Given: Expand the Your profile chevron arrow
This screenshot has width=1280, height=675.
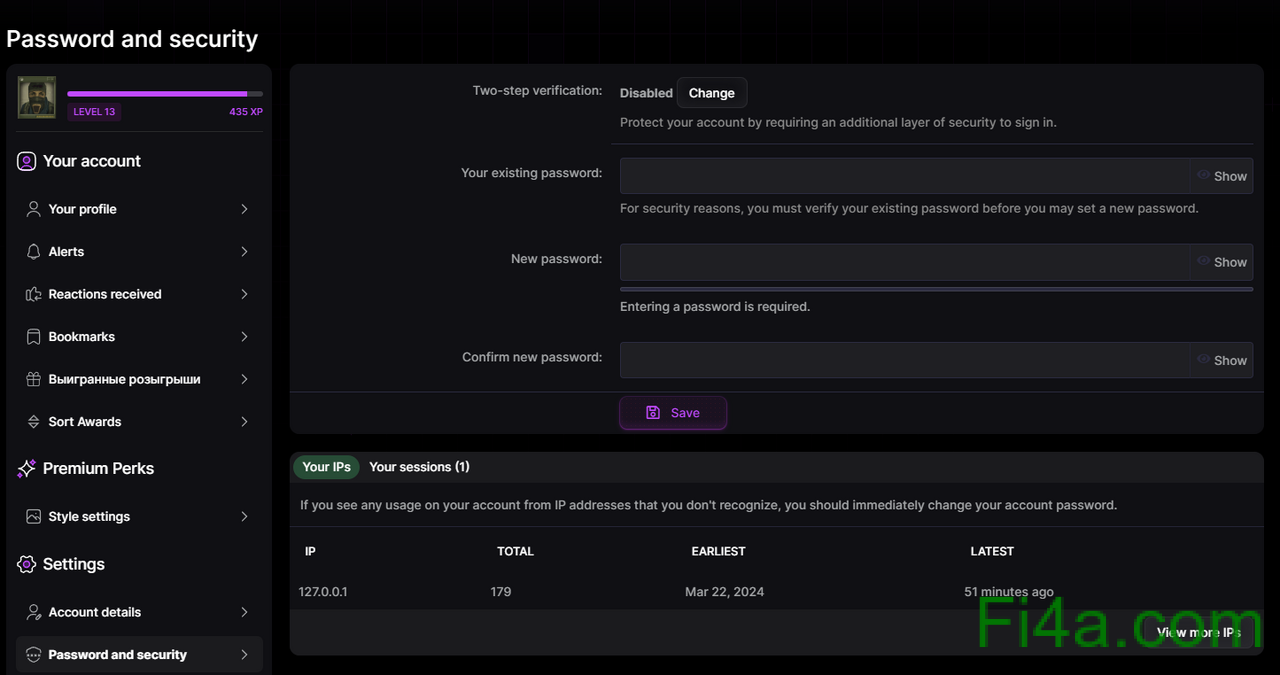Looking at the screenshot, I should [x=244, y=209].
